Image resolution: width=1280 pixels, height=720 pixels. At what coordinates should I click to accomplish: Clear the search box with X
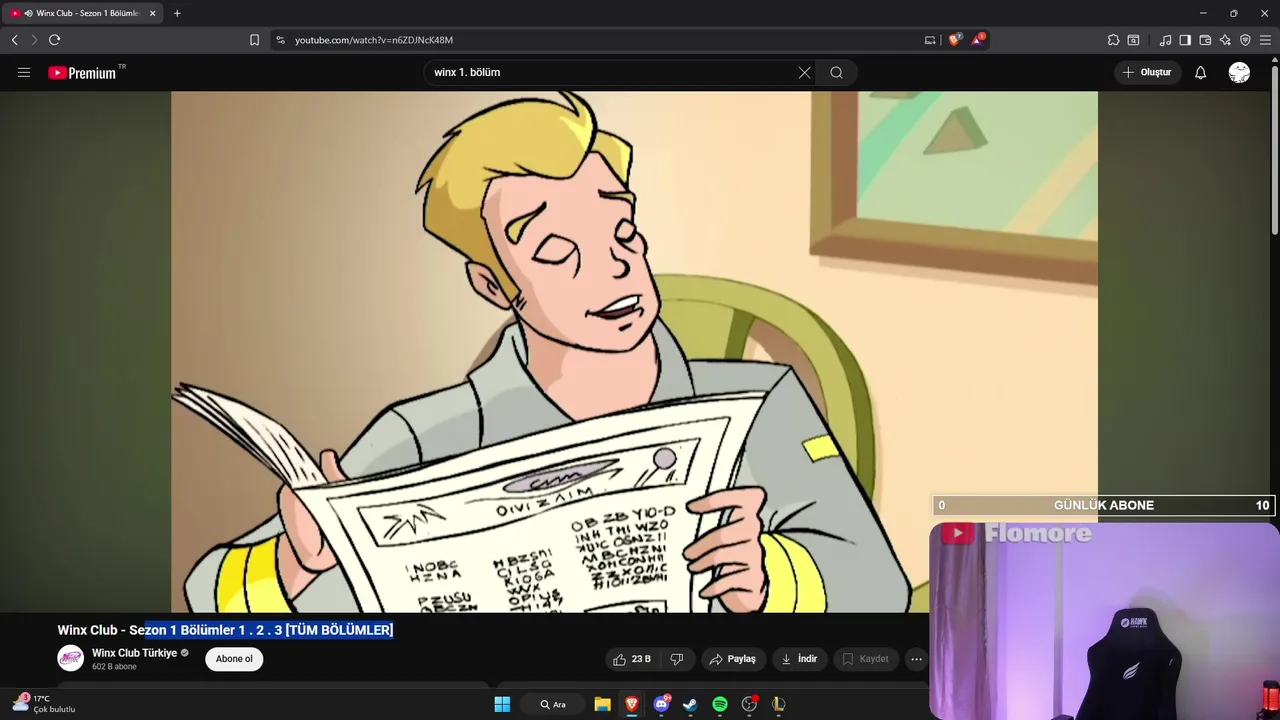tap(804, 72)
